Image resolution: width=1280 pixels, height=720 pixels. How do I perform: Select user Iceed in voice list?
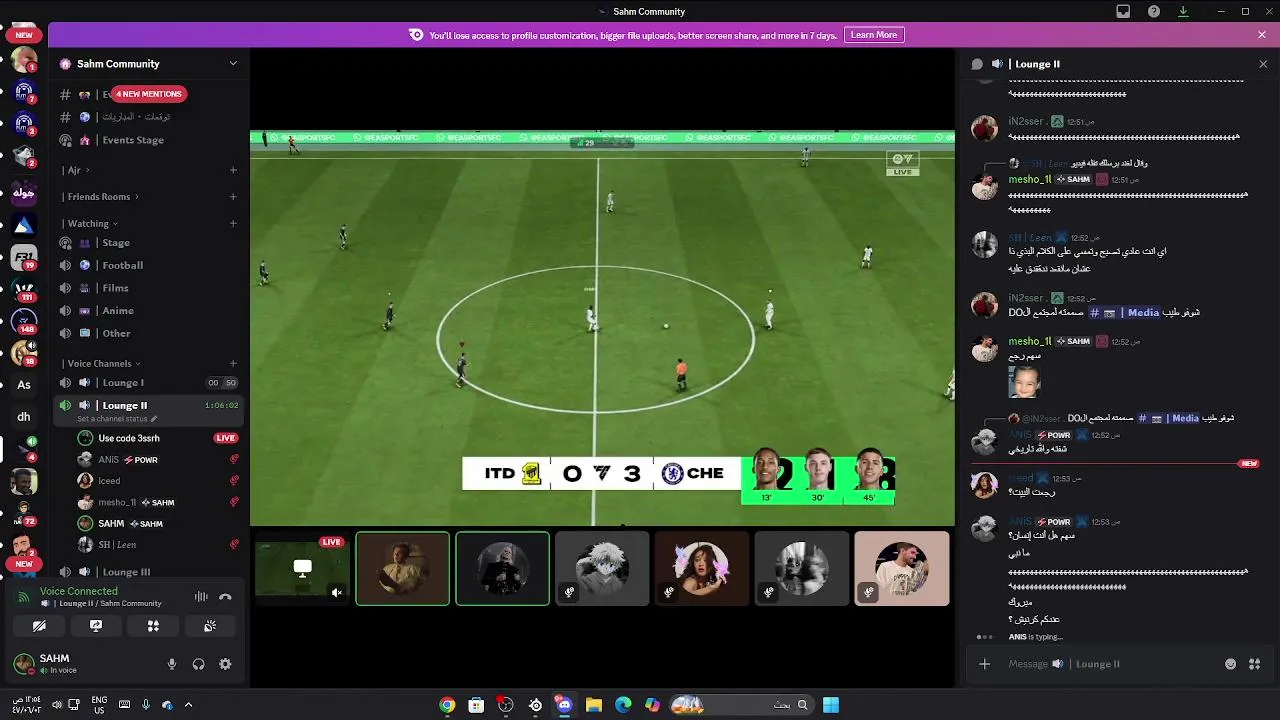point(158,481)
